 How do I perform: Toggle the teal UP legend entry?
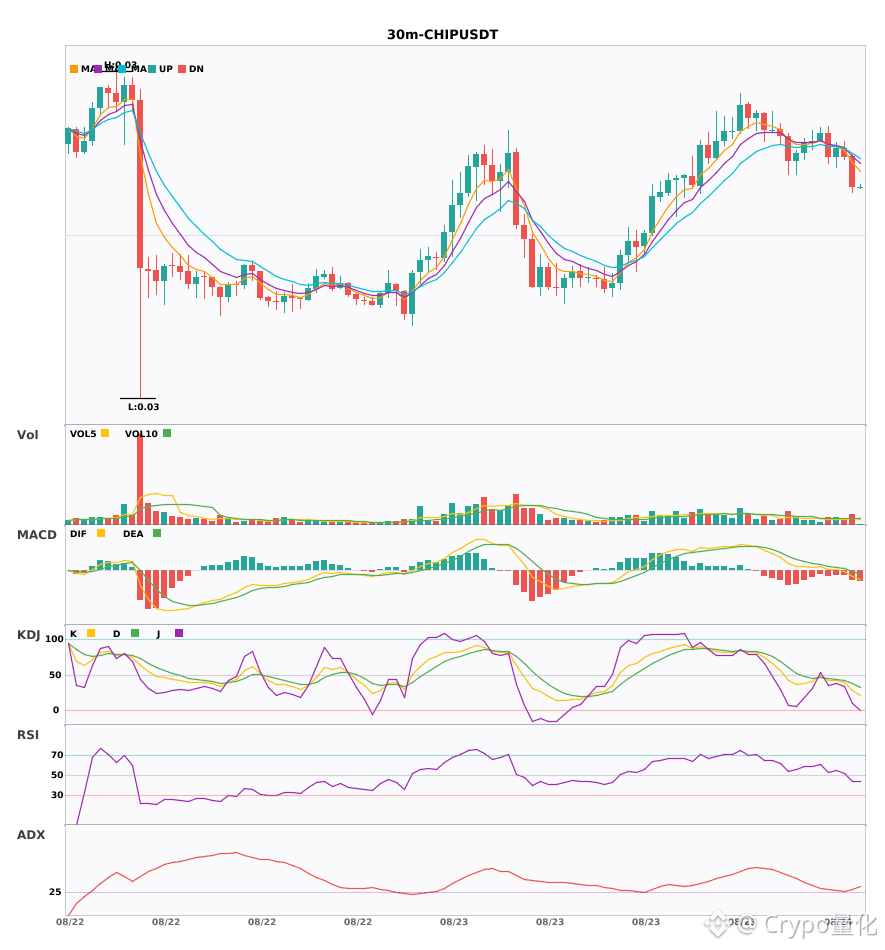point(161,69)
